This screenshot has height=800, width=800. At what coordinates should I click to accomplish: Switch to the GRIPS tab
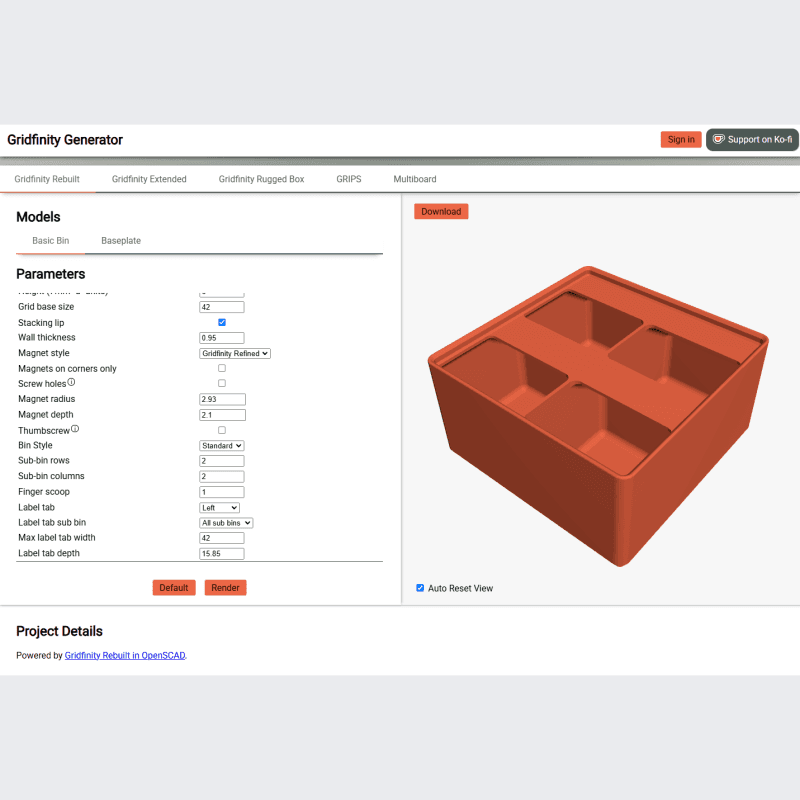(348, 179)
